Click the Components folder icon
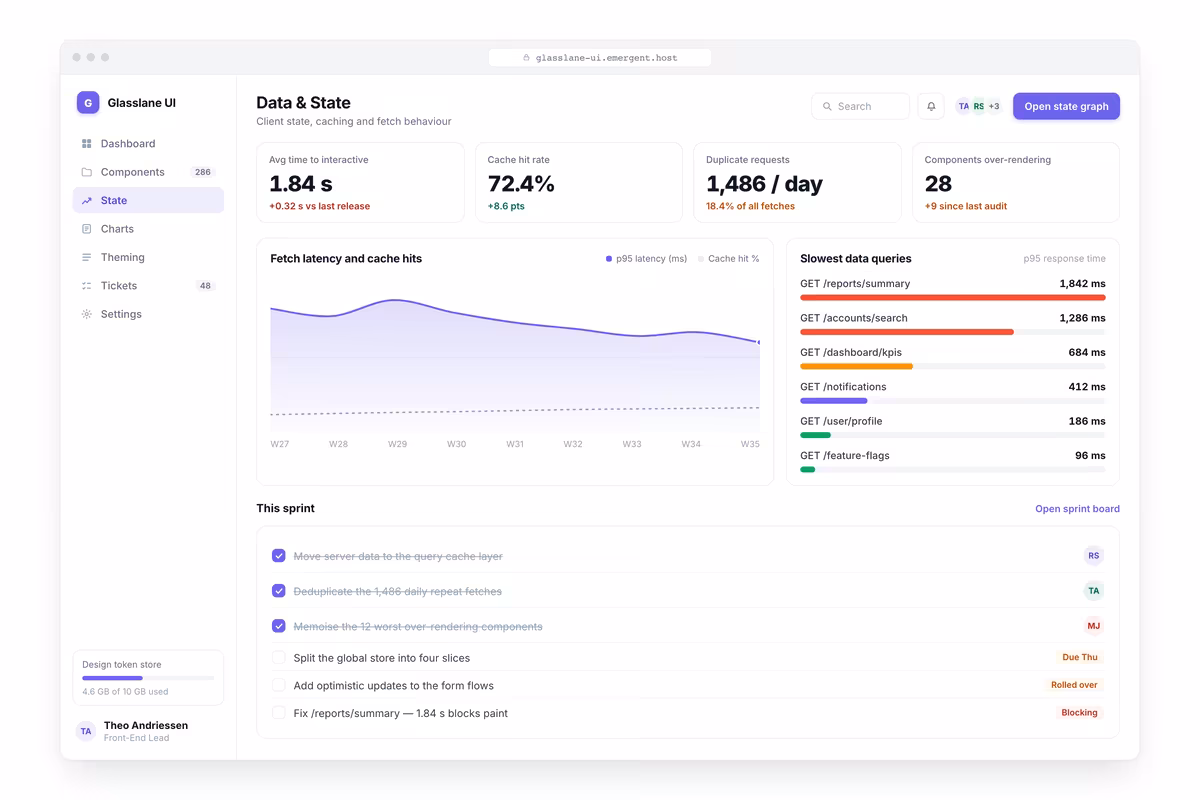 coord(87,172)
